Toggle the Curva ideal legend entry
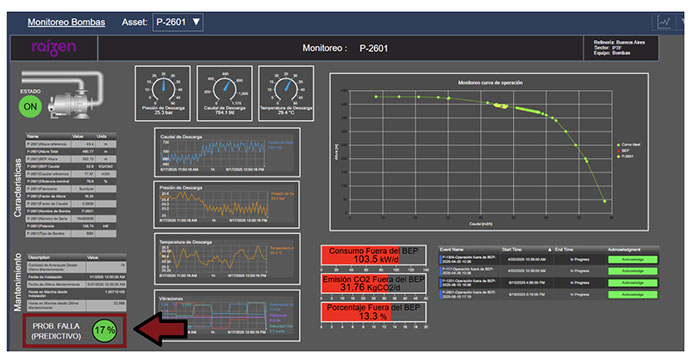 click(x=629, y=145)
